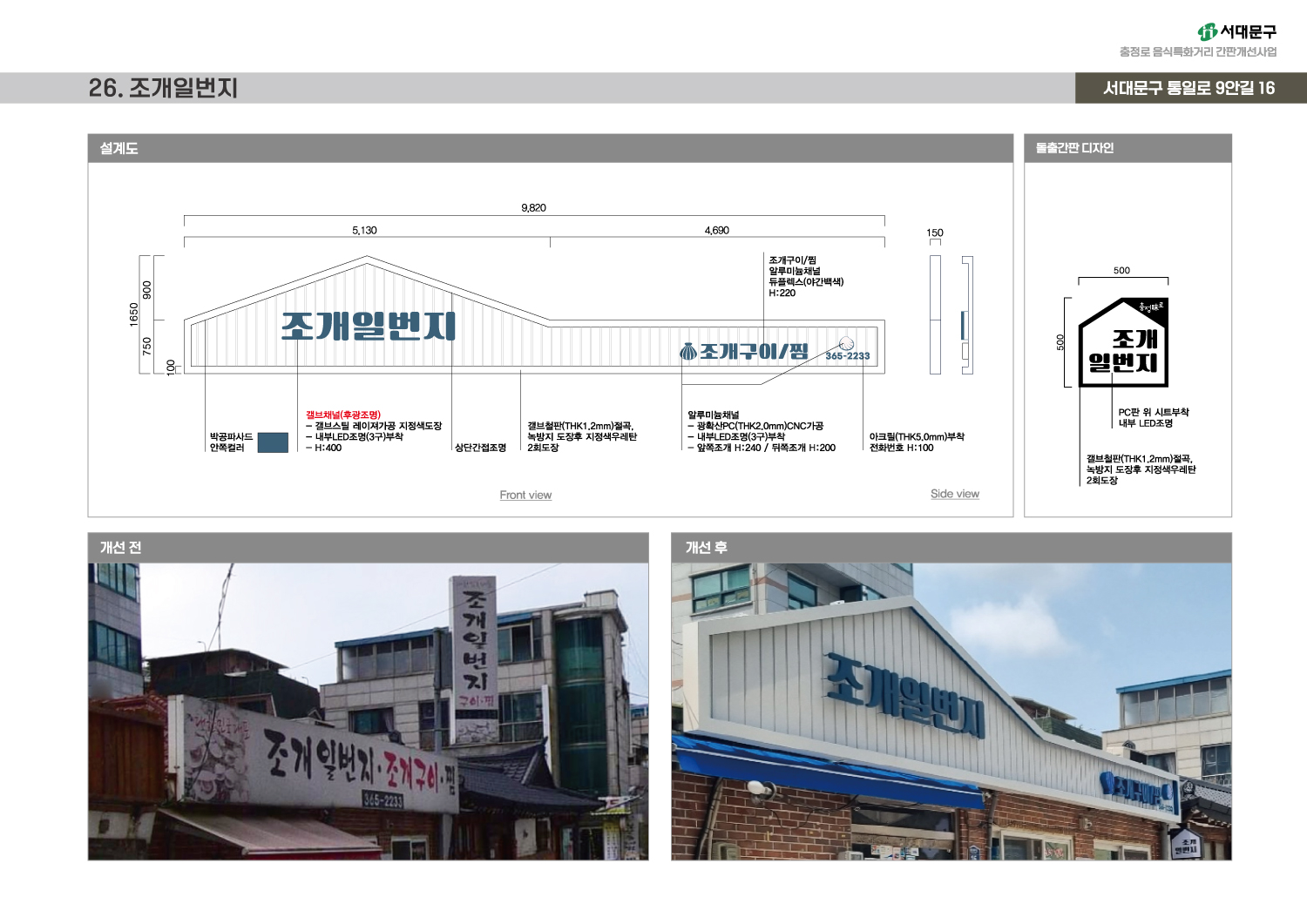Click the 상단간접조명 annotation
The image size is (1307, 924).
tap(480, 448)
